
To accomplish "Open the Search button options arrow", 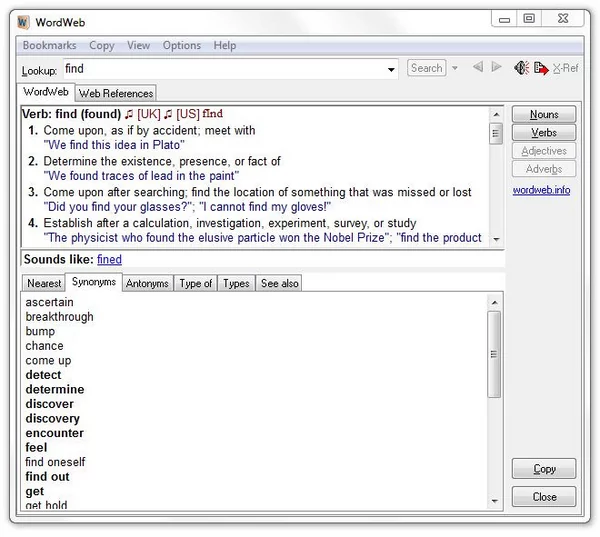I will click(x=455, y=68).
